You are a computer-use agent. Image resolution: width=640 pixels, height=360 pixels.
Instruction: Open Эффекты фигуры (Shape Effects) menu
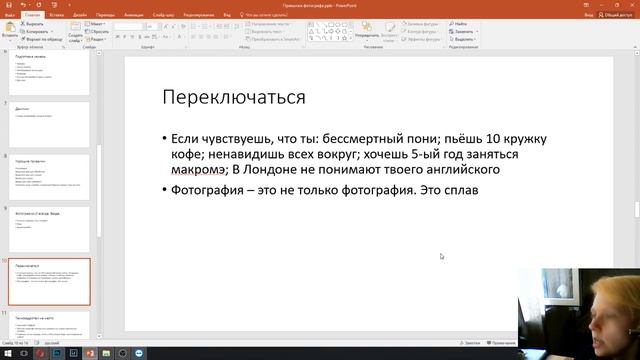point(421,39)
